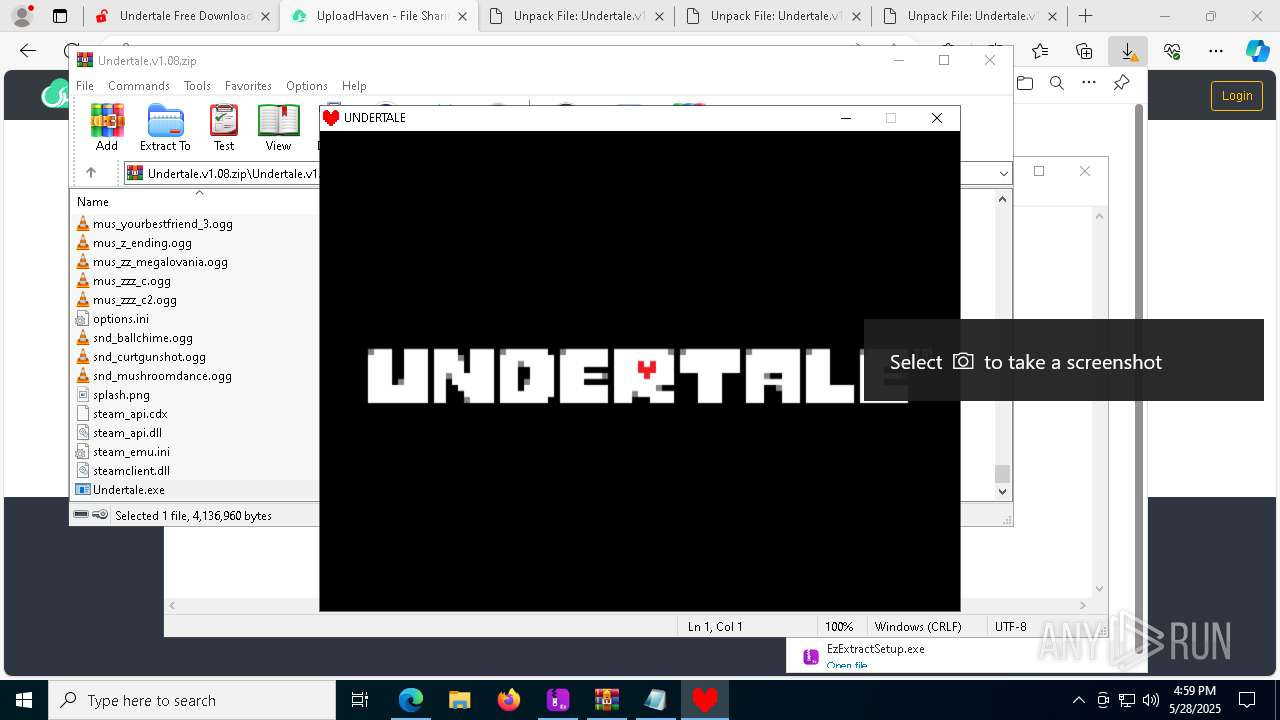
Task: Click the Extract To icon in WinRAR
Action: (165, 127)
